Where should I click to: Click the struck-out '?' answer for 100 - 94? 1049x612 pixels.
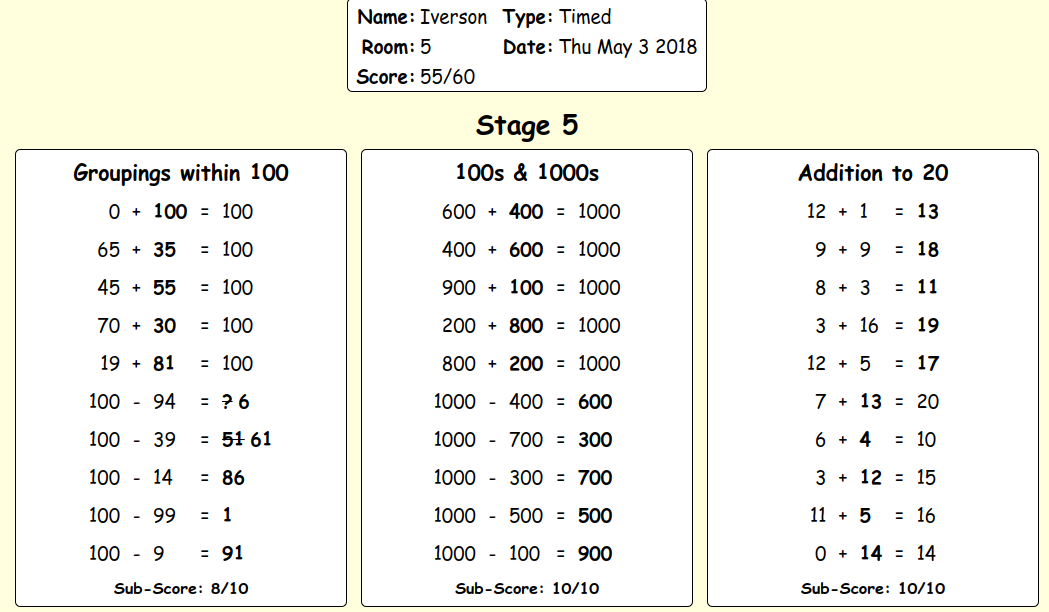227,402
